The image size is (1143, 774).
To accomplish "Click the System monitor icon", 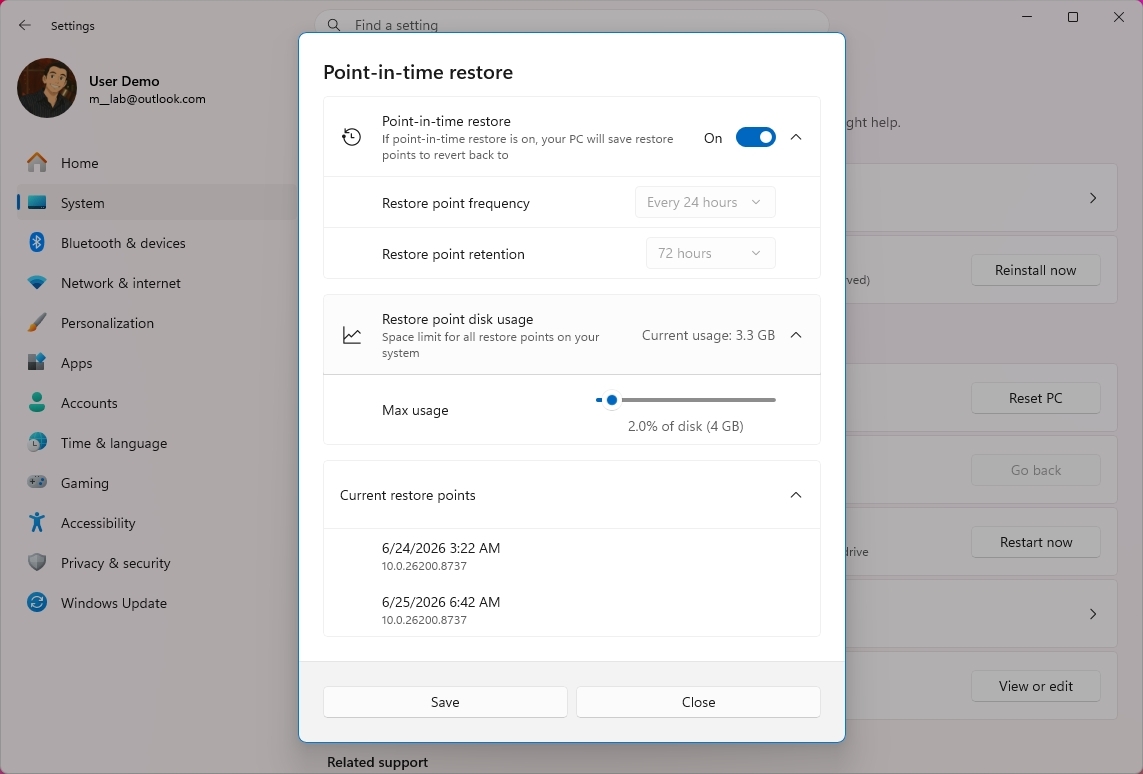I will click(x=36, y=203).
